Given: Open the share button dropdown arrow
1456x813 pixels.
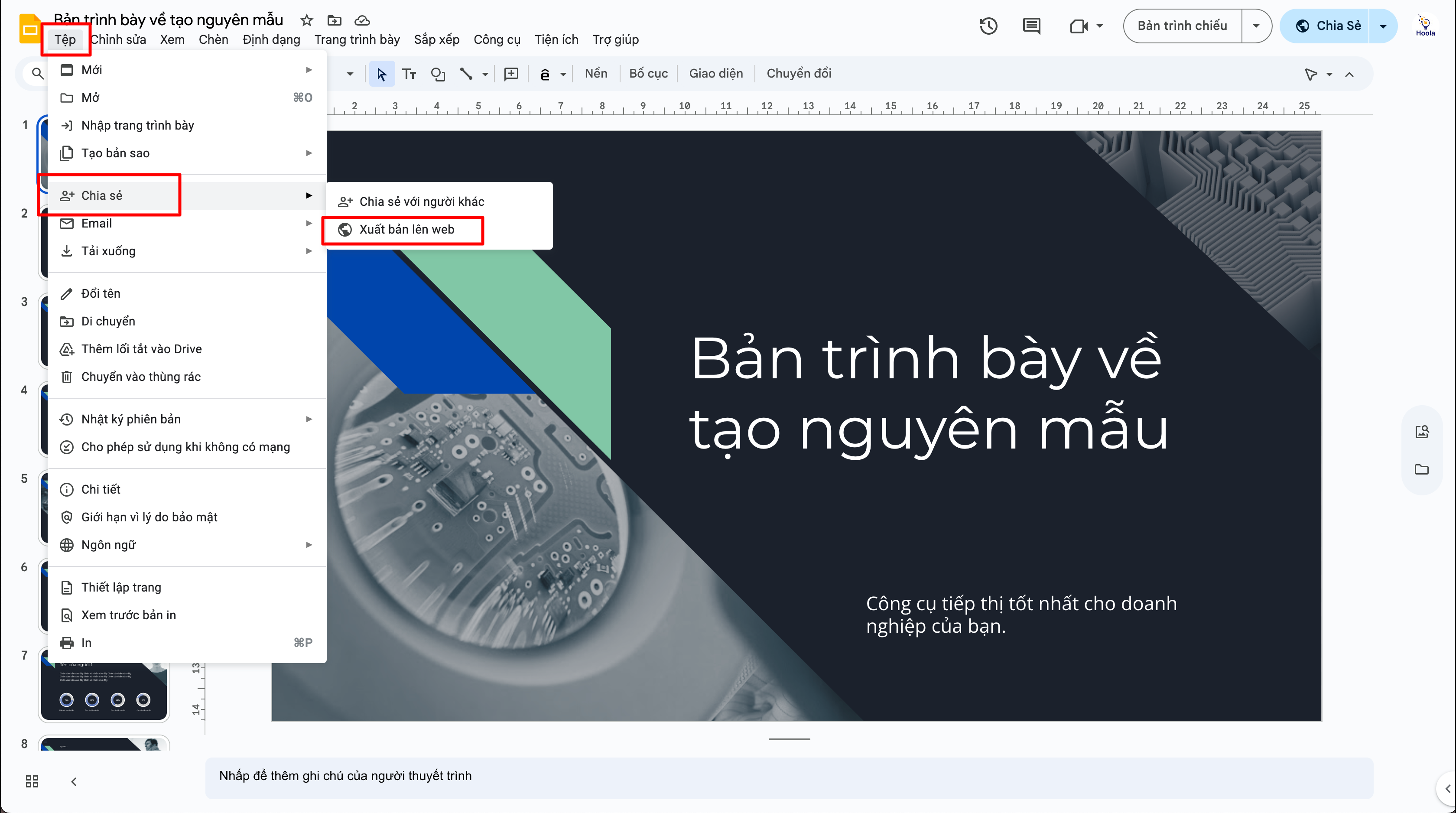Looking at the screenshot, I should pos(1382,26).
